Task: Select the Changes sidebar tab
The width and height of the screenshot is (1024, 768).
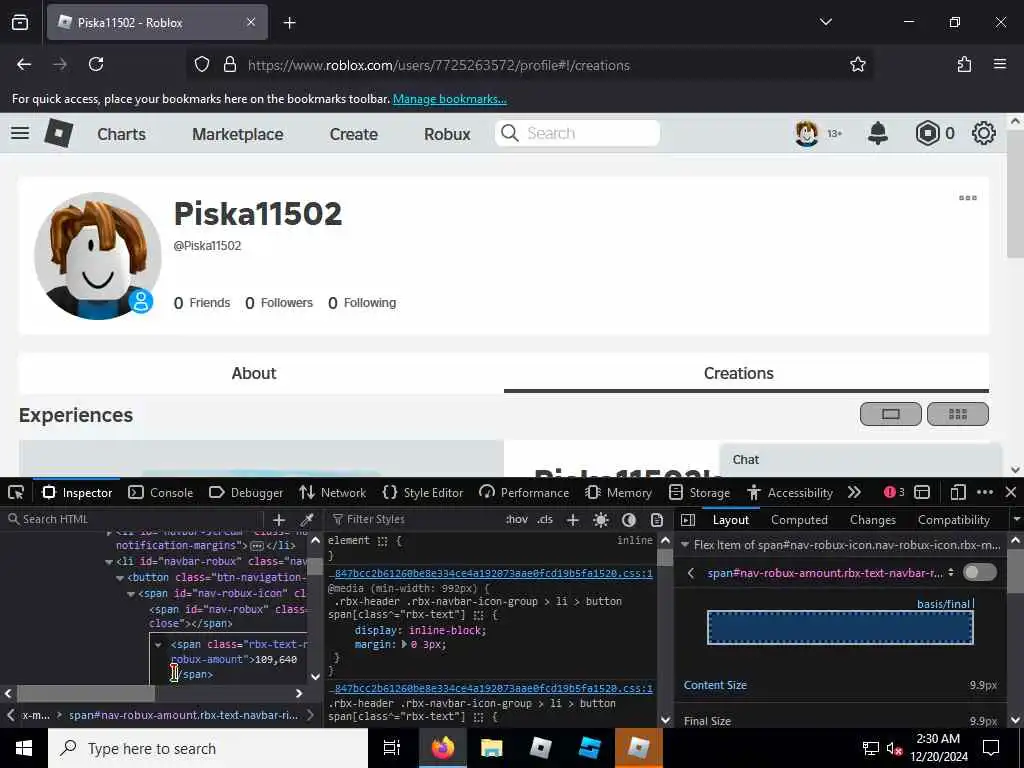Action: point(872,520)
